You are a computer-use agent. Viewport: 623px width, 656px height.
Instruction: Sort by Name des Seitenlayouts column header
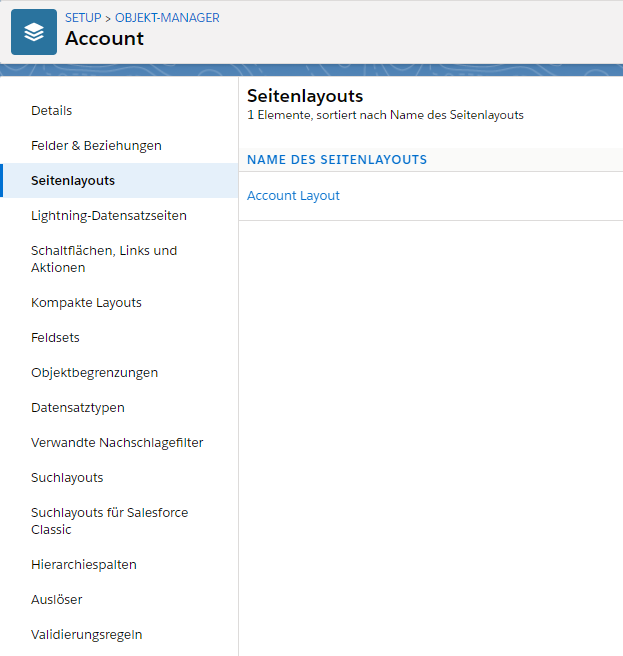(x=337, y=159)
